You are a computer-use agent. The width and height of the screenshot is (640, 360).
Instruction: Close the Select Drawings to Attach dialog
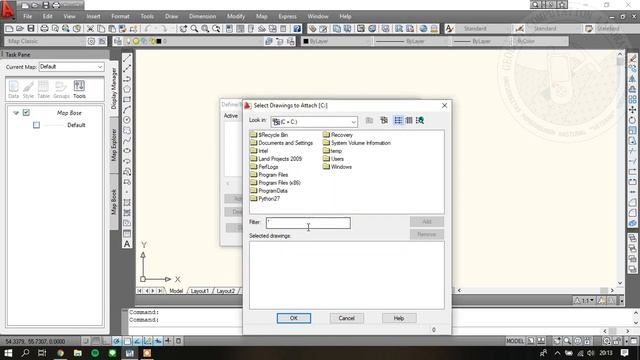[x=444, y=105]
